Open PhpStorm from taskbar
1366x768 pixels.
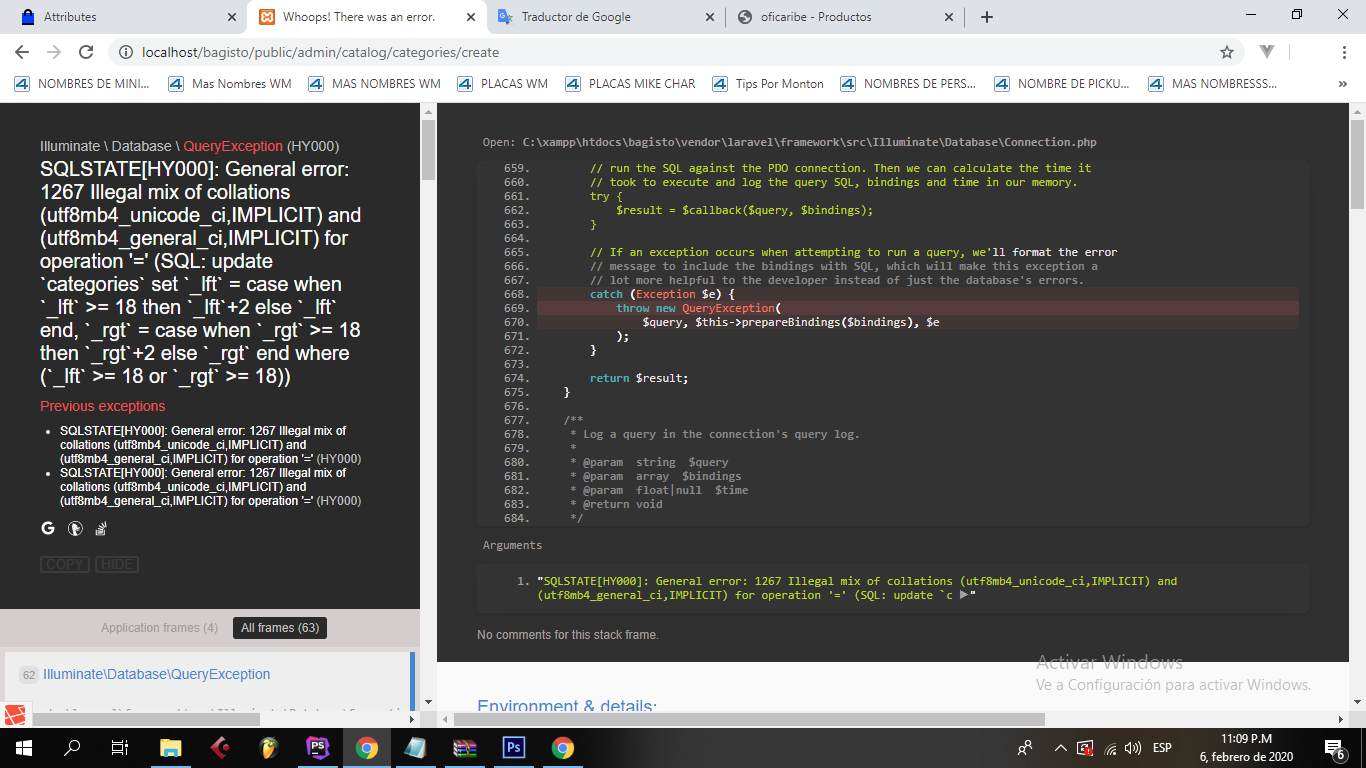pyautogui.click(x=318, y=747)
